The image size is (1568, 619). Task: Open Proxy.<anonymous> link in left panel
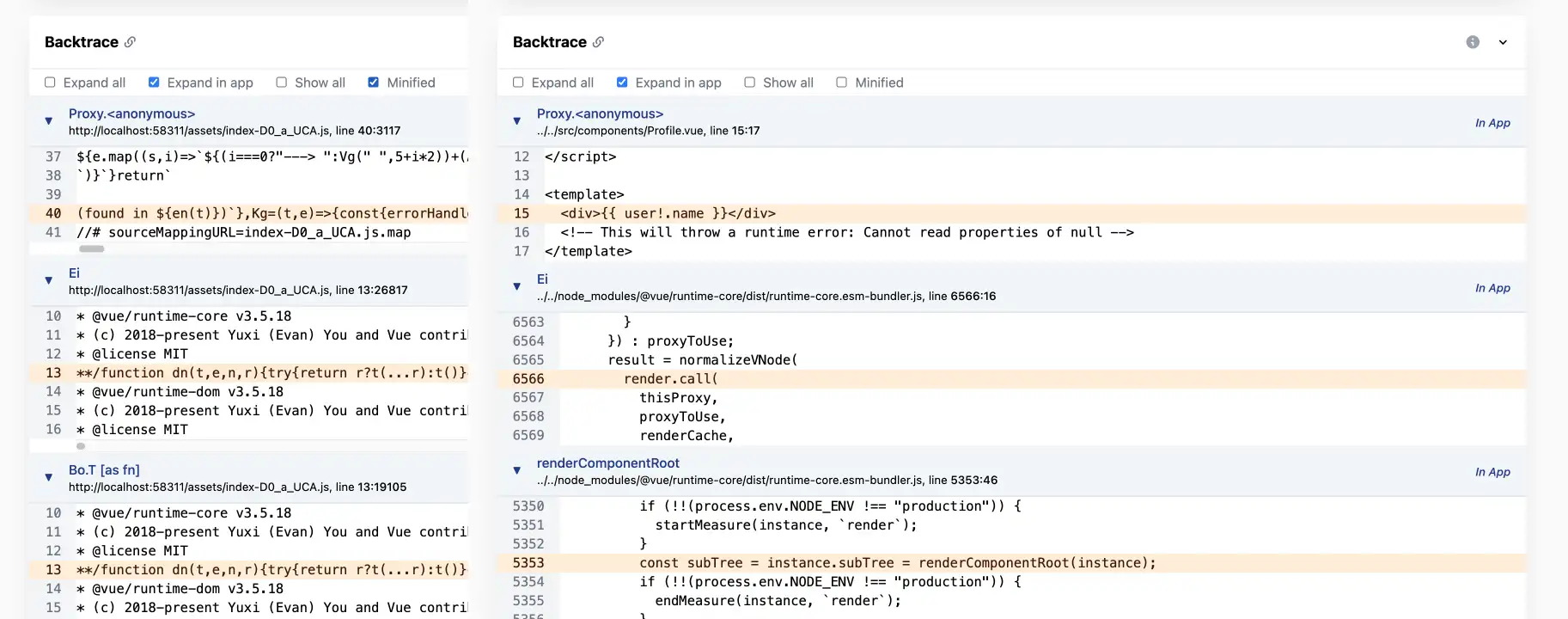(132, 113)
